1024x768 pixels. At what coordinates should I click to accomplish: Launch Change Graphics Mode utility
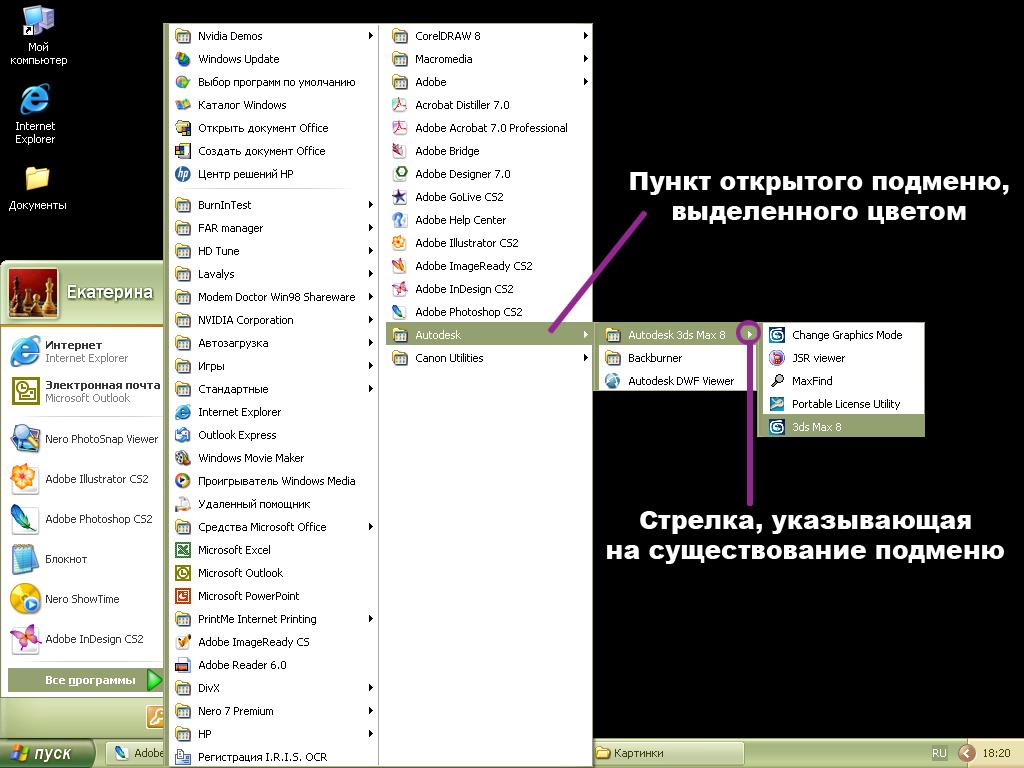pyautogui.click(x=846, y=335)
